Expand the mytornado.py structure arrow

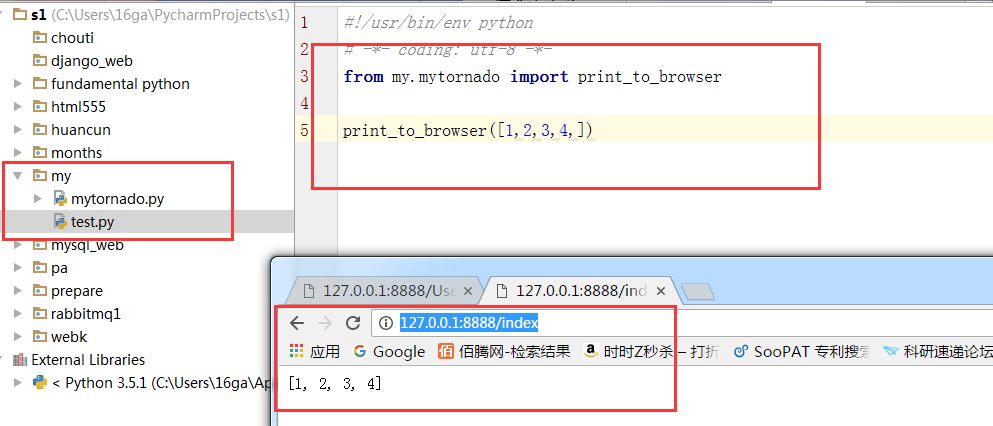38,199
